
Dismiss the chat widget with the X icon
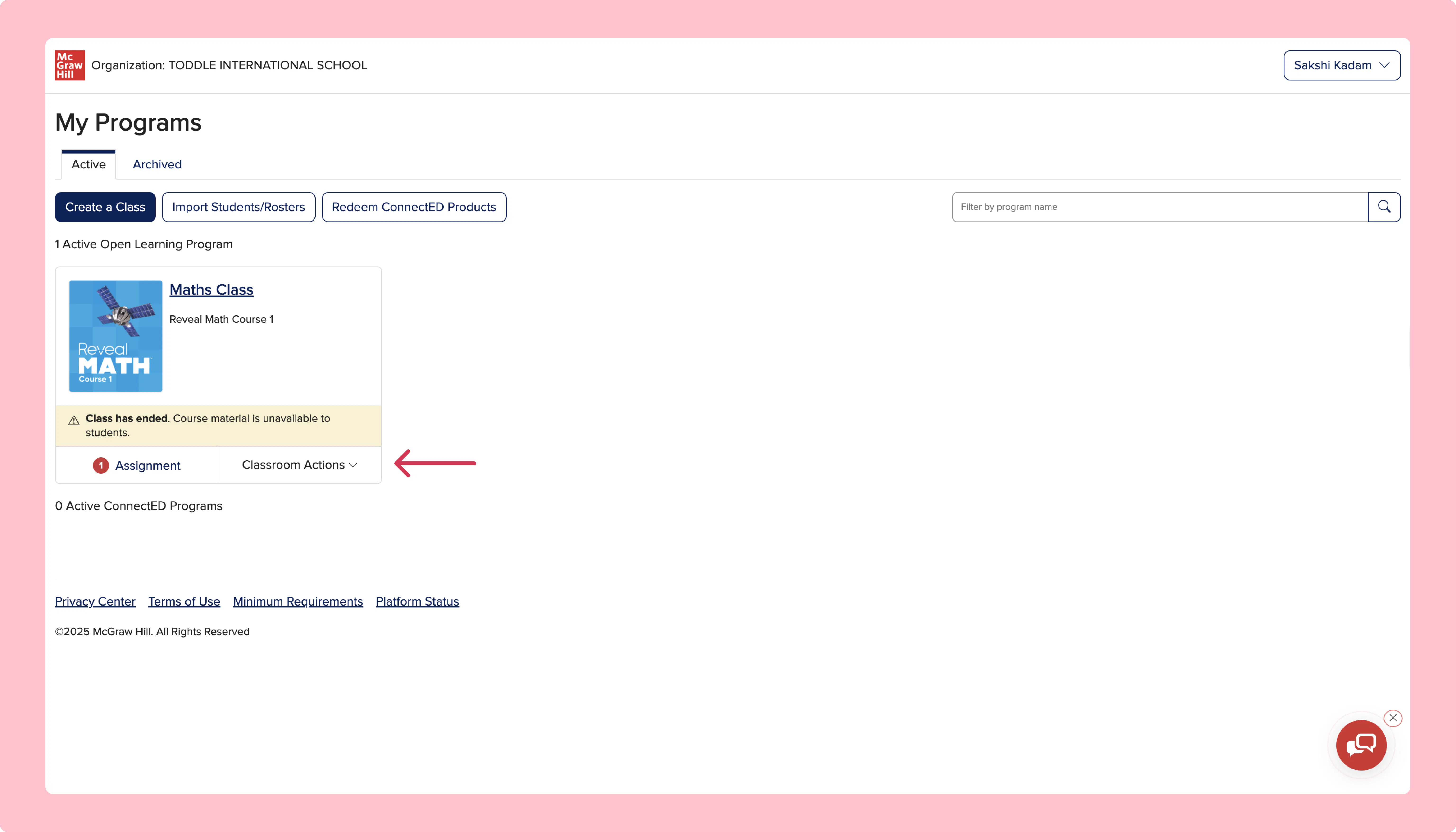coord(1393,718)
